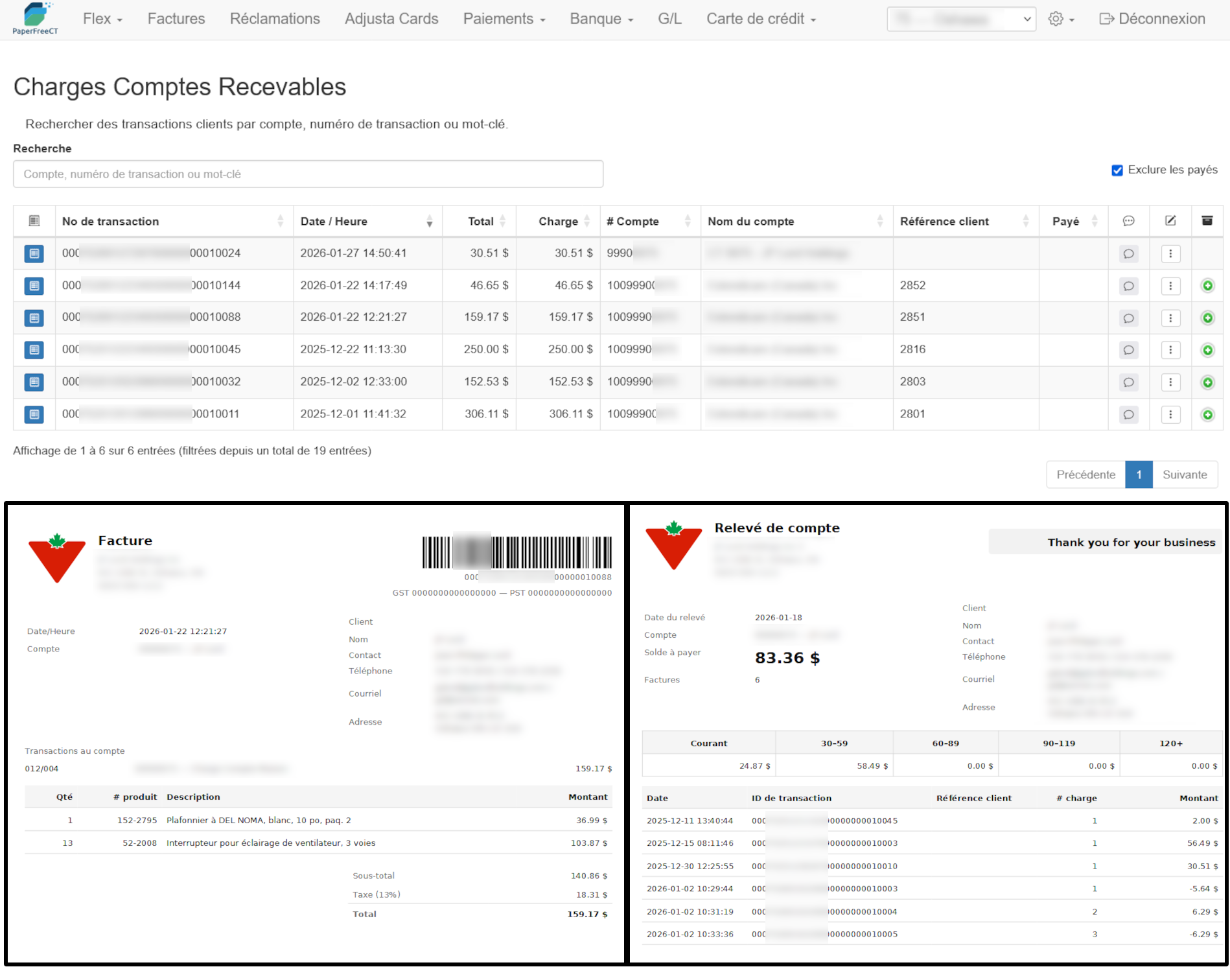Open the settings gear dropdown
This screenshot has height=980, width=1230.
(1061, 19)
